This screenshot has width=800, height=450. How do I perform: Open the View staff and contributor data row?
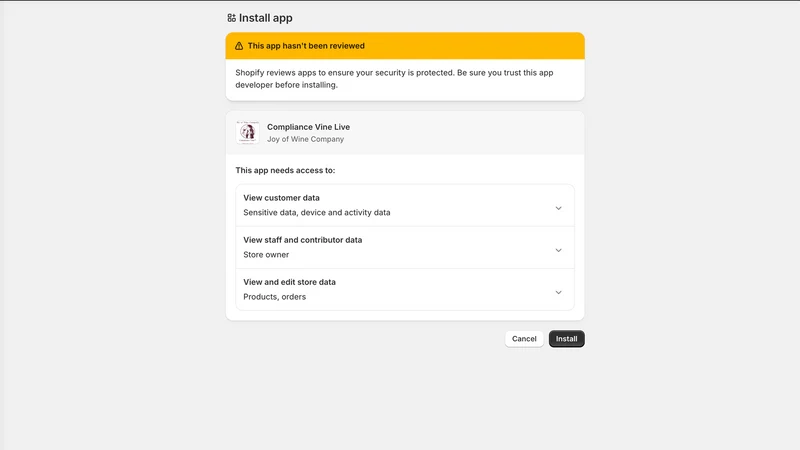click(x=405, y=247)
